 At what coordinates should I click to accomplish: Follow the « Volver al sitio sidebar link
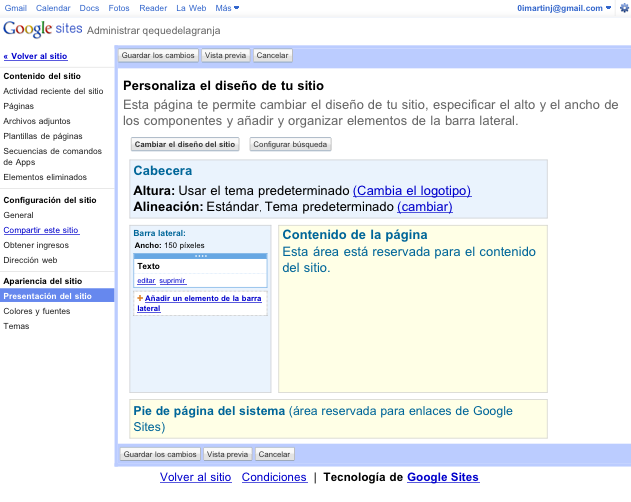tap(35, 56)
